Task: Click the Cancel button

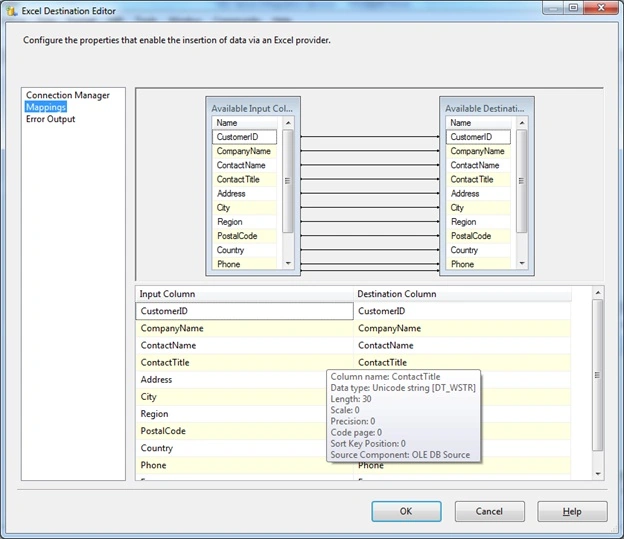Action: (489, 511)
